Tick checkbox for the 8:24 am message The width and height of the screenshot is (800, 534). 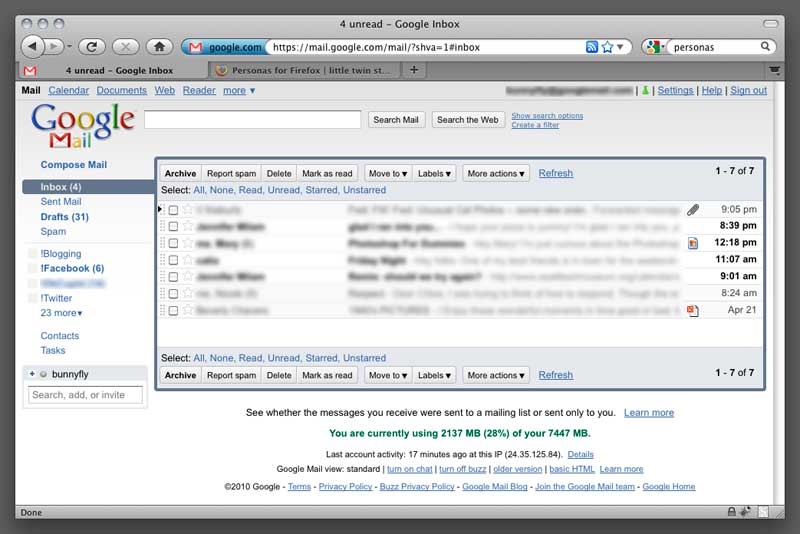173,294
